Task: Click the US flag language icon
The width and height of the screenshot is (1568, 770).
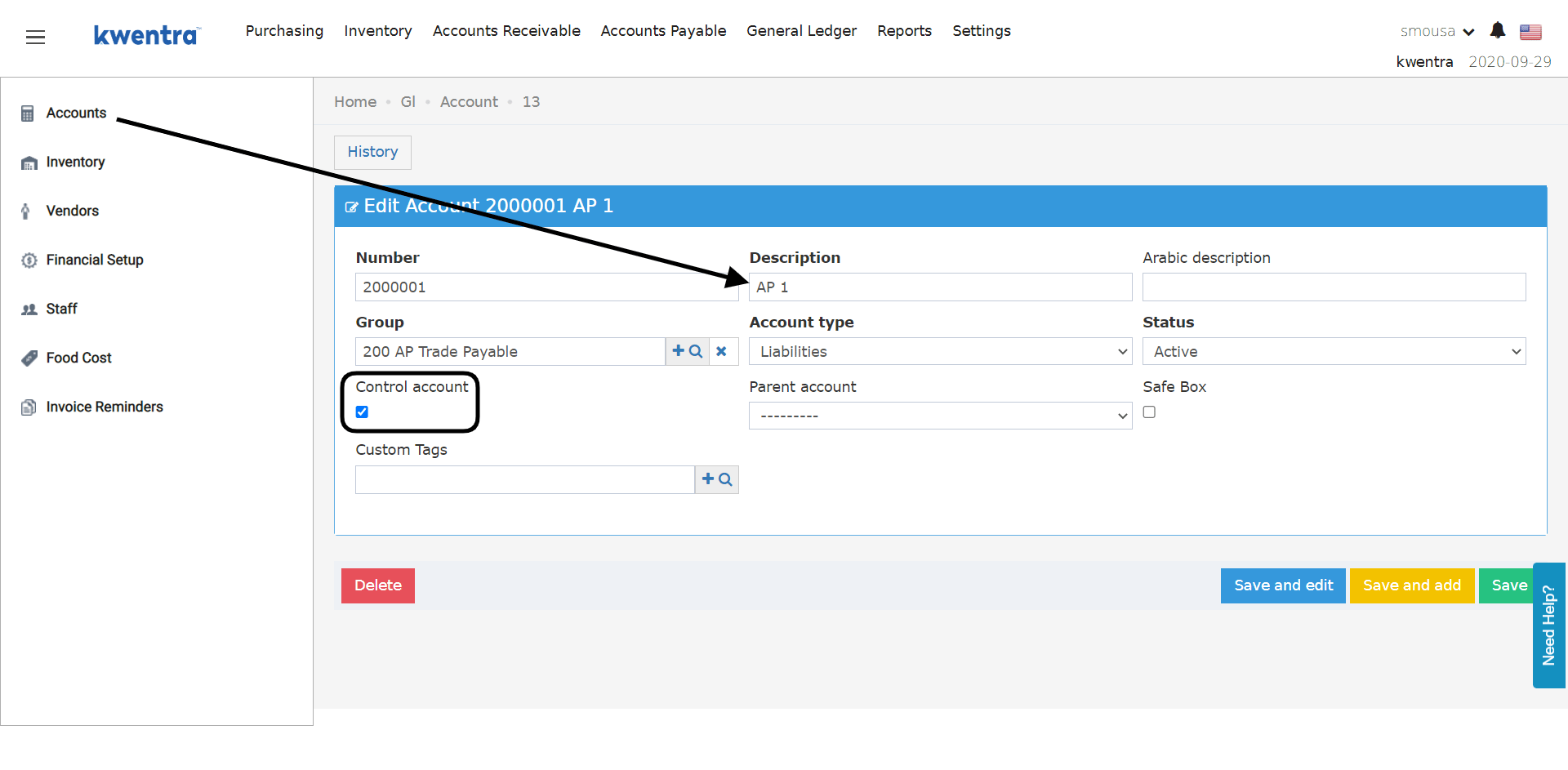Action: click(1530, 32)
